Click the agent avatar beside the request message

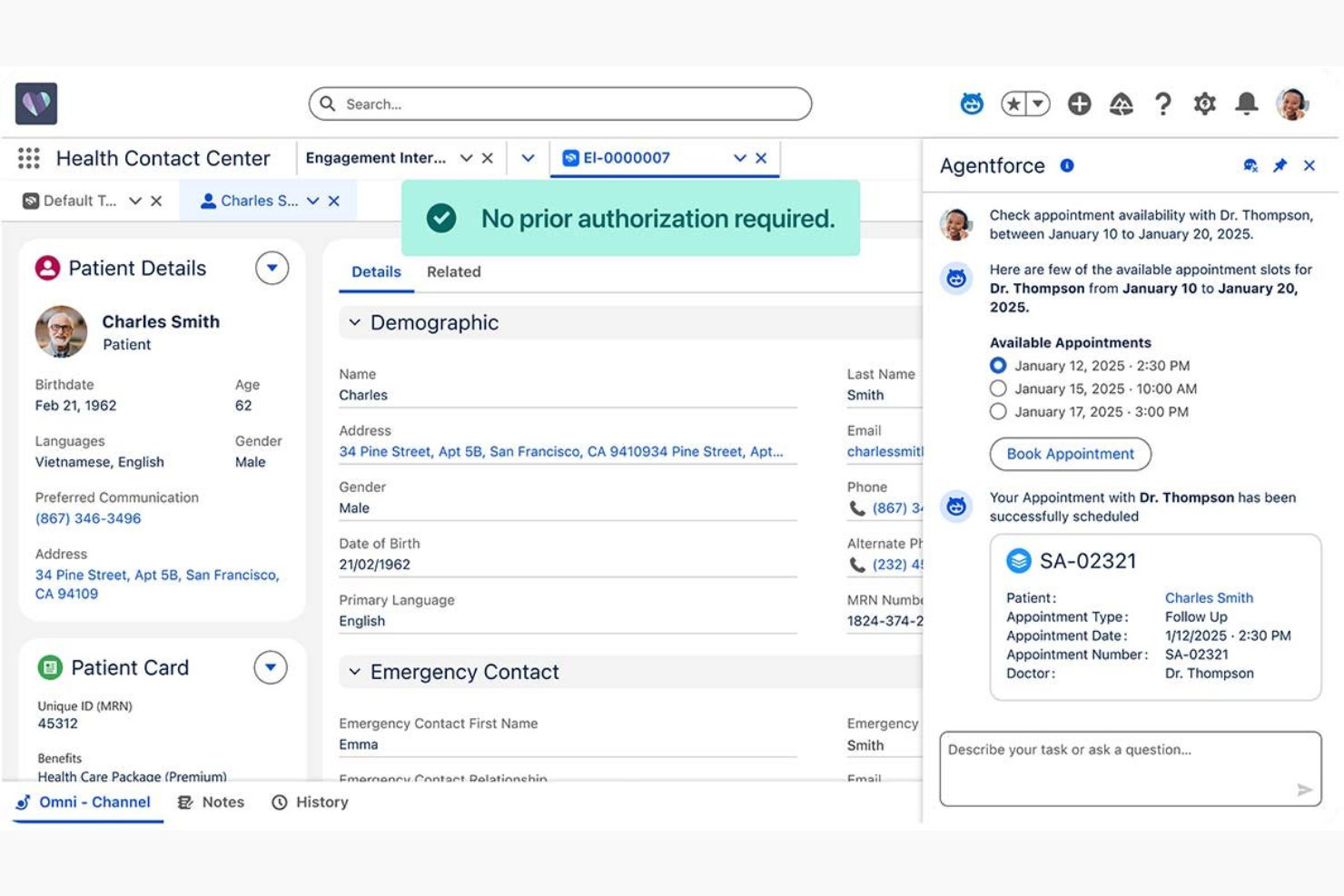pos(956,223)
